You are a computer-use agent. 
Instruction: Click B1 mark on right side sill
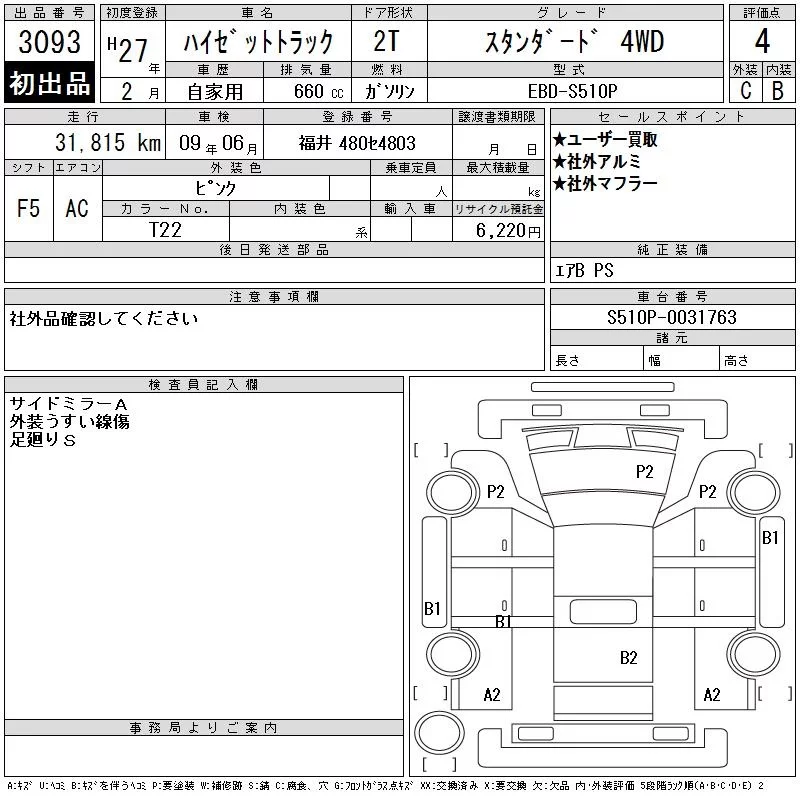[x=770, y=538]
